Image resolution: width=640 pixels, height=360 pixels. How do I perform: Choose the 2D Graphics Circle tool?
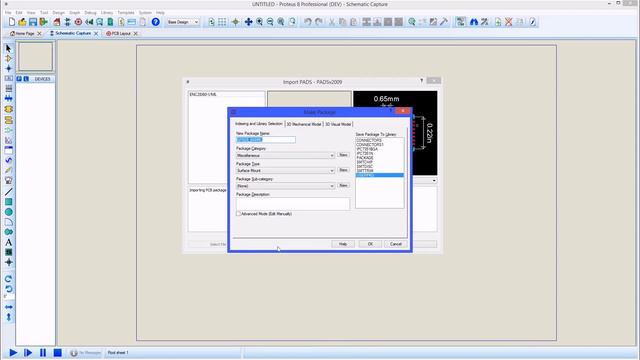click(9, 212)
